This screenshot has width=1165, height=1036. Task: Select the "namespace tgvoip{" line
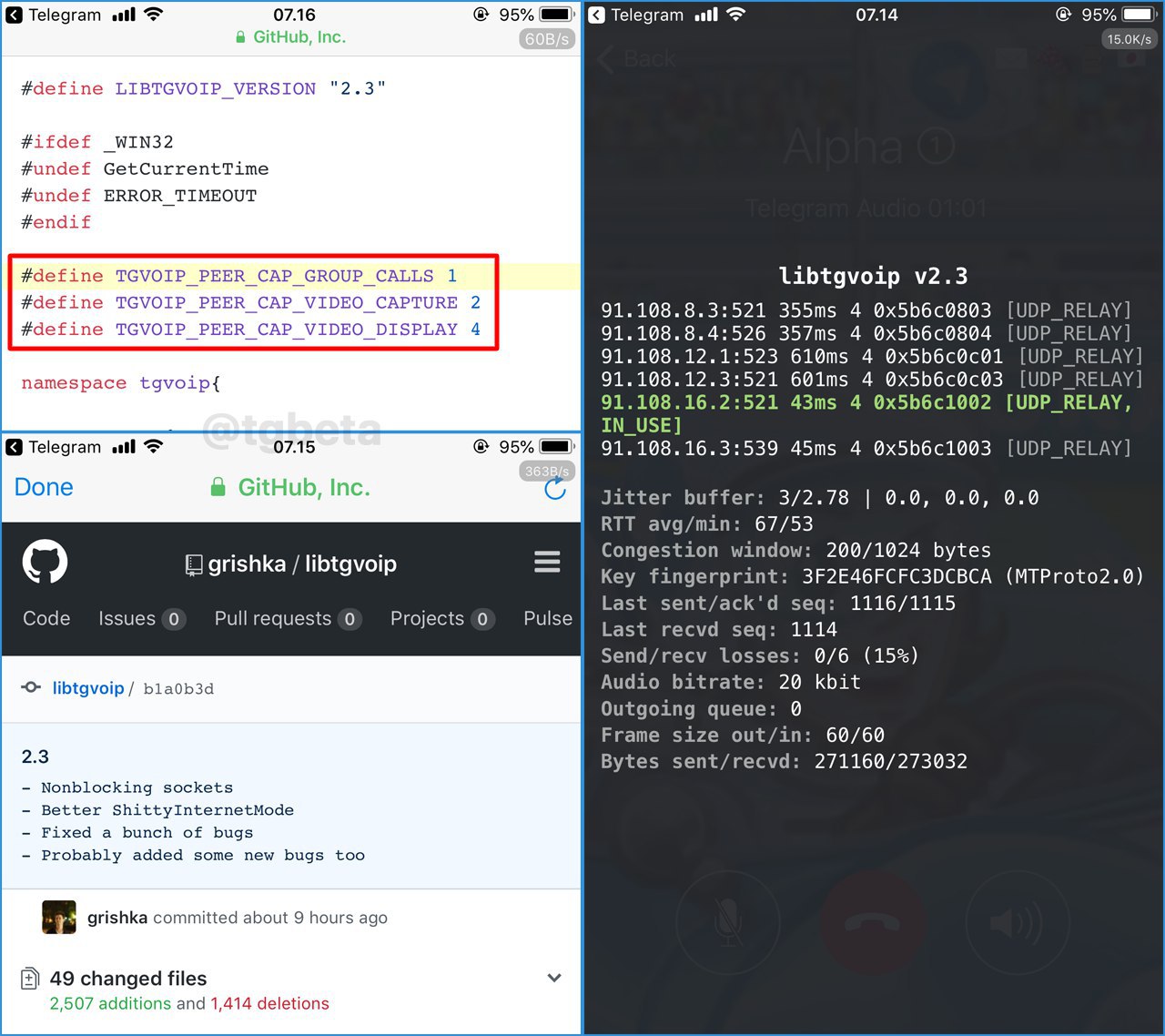tap(121, 383)
